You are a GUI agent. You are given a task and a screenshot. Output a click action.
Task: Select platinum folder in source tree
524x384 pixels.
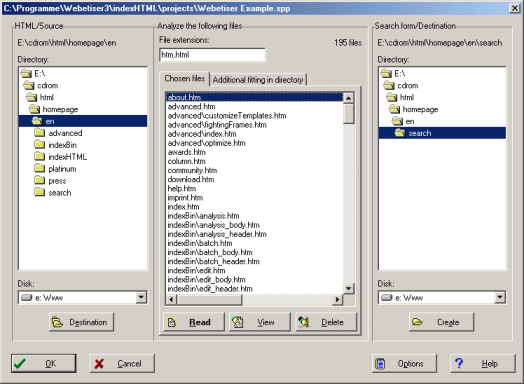55,169
